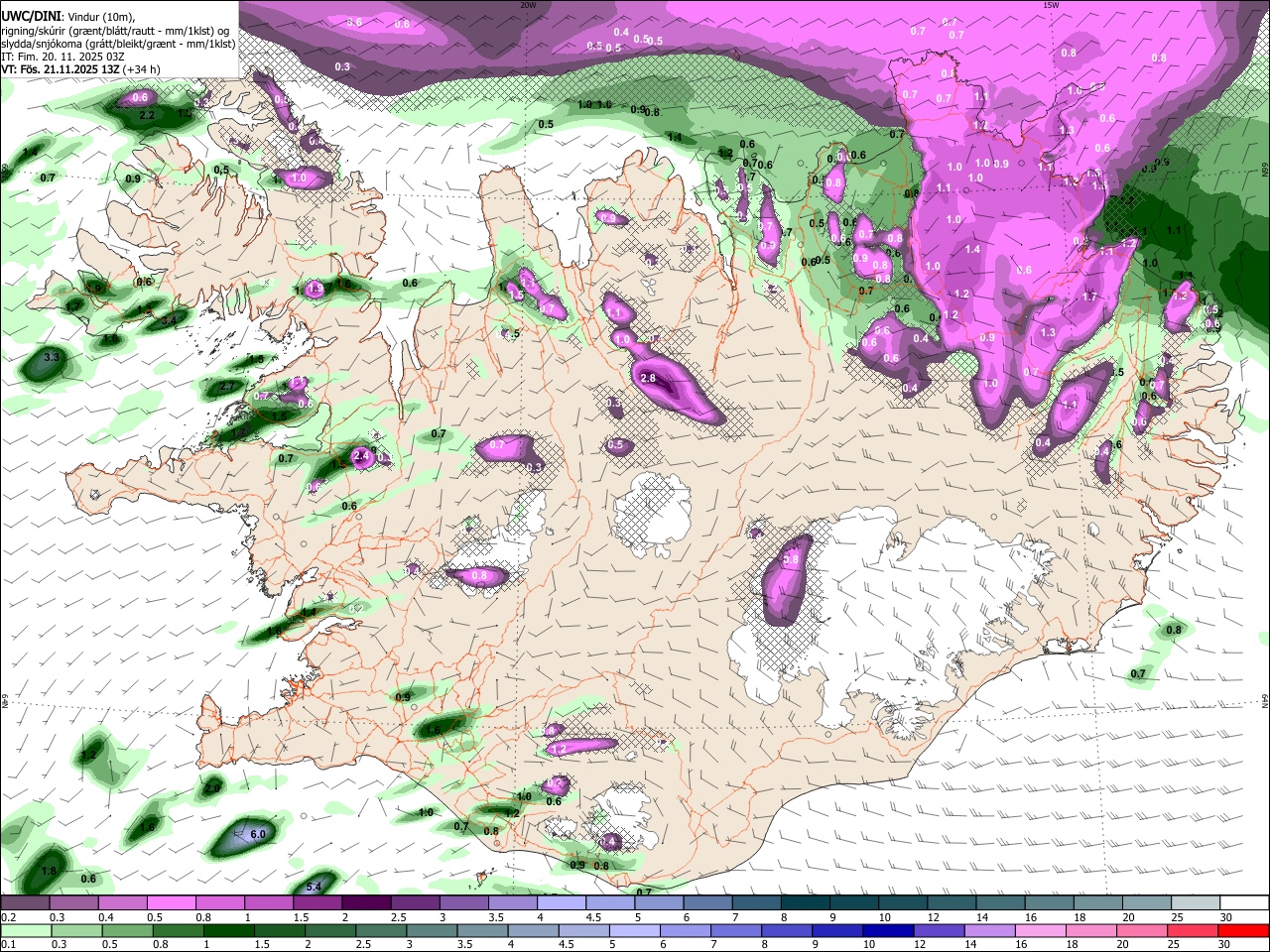Select the darkest purple swatch at 2 in upper legend row
The width and height of the screenshot is (1270, 952).
point(365,903)
